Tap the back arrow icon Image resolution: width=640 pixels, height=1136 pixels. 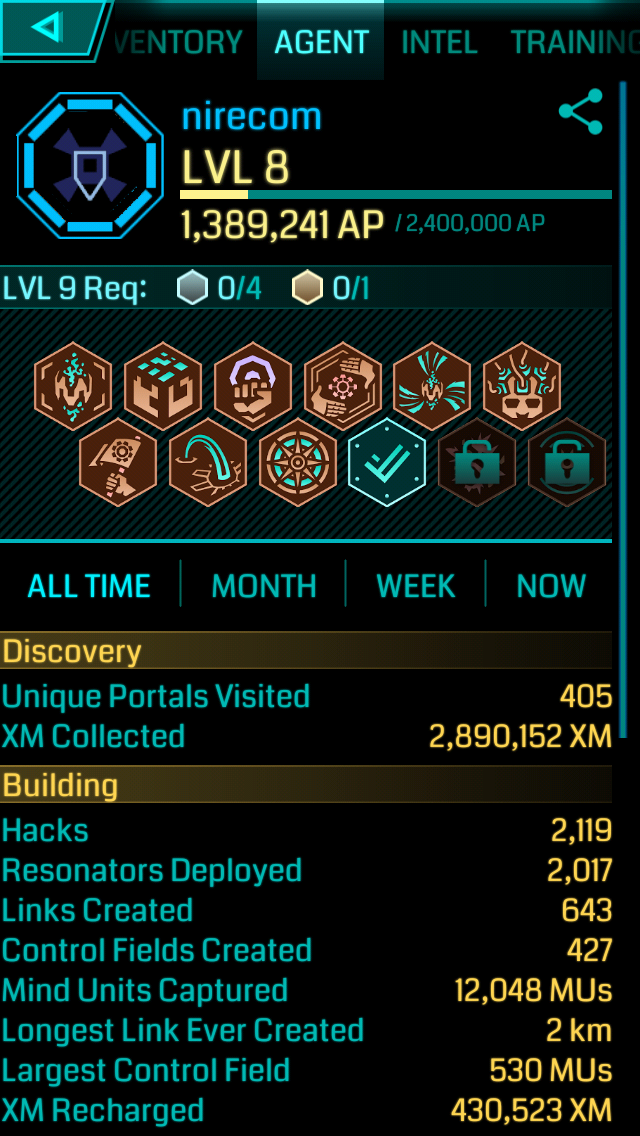click(47, 28)
